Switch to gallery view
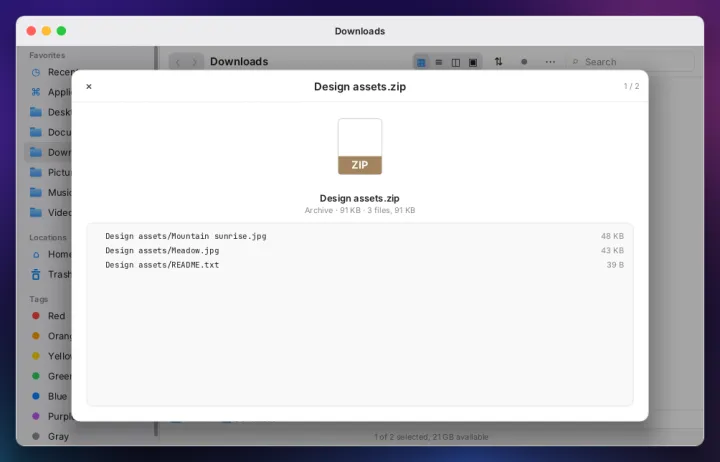The image size is (720, 462). click(x=473, y=62)
